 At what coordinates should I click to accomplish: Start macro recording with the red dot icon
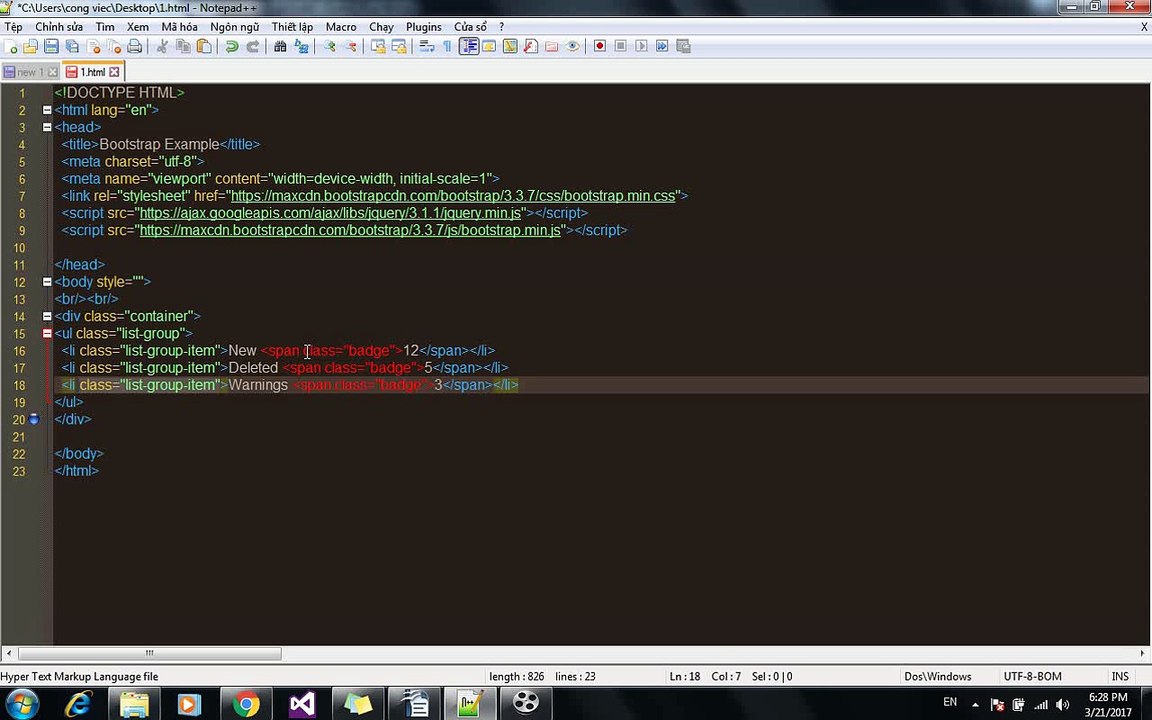click(x=600, y=46)
